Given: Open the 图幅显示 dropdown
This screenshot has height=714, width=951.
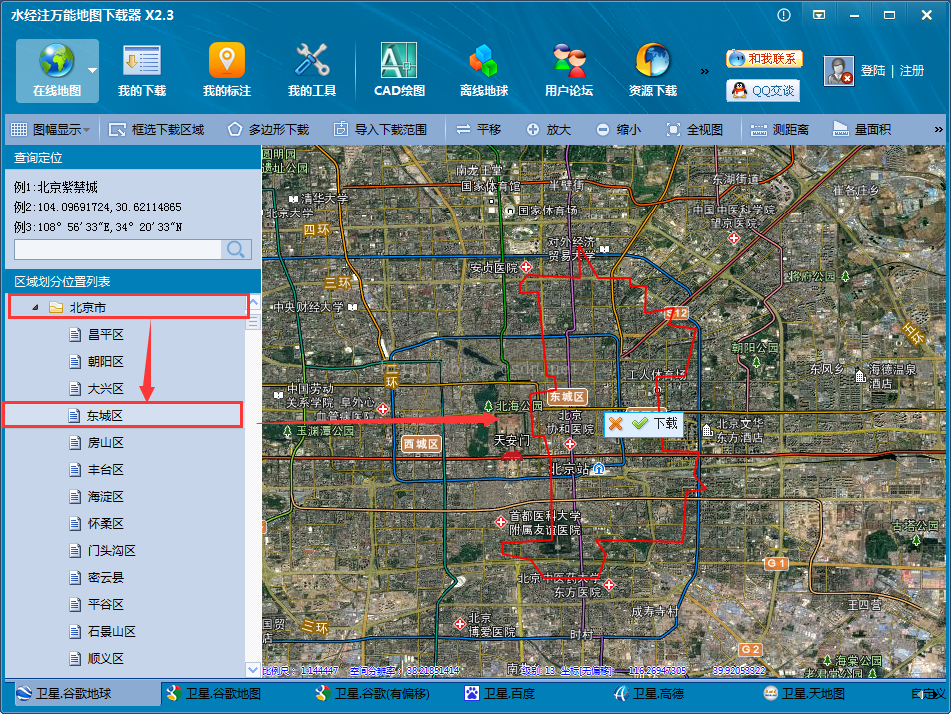Looking at the screenshot, I should (x=51, y=129).
